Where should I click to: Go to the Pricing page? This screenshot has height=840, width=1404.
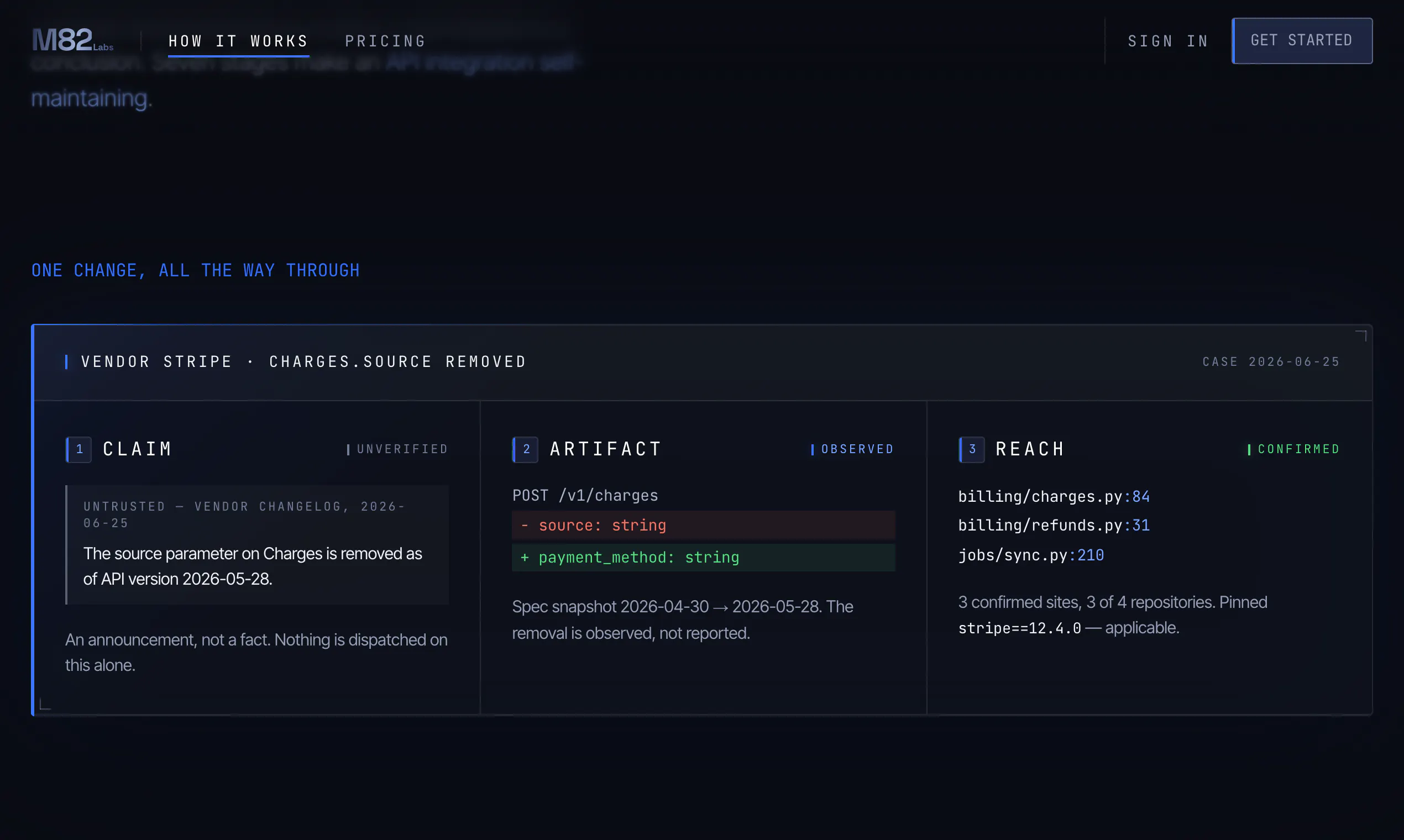(x=385, y=41)
